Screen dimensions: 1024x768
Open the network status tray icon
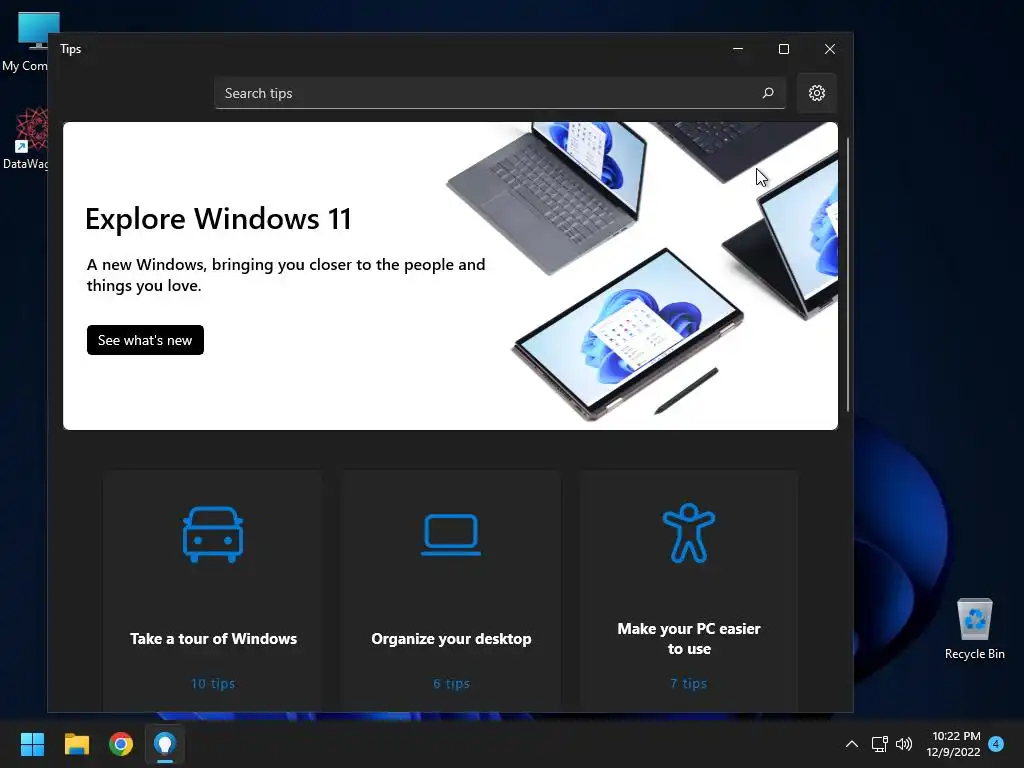coord(879,744)
